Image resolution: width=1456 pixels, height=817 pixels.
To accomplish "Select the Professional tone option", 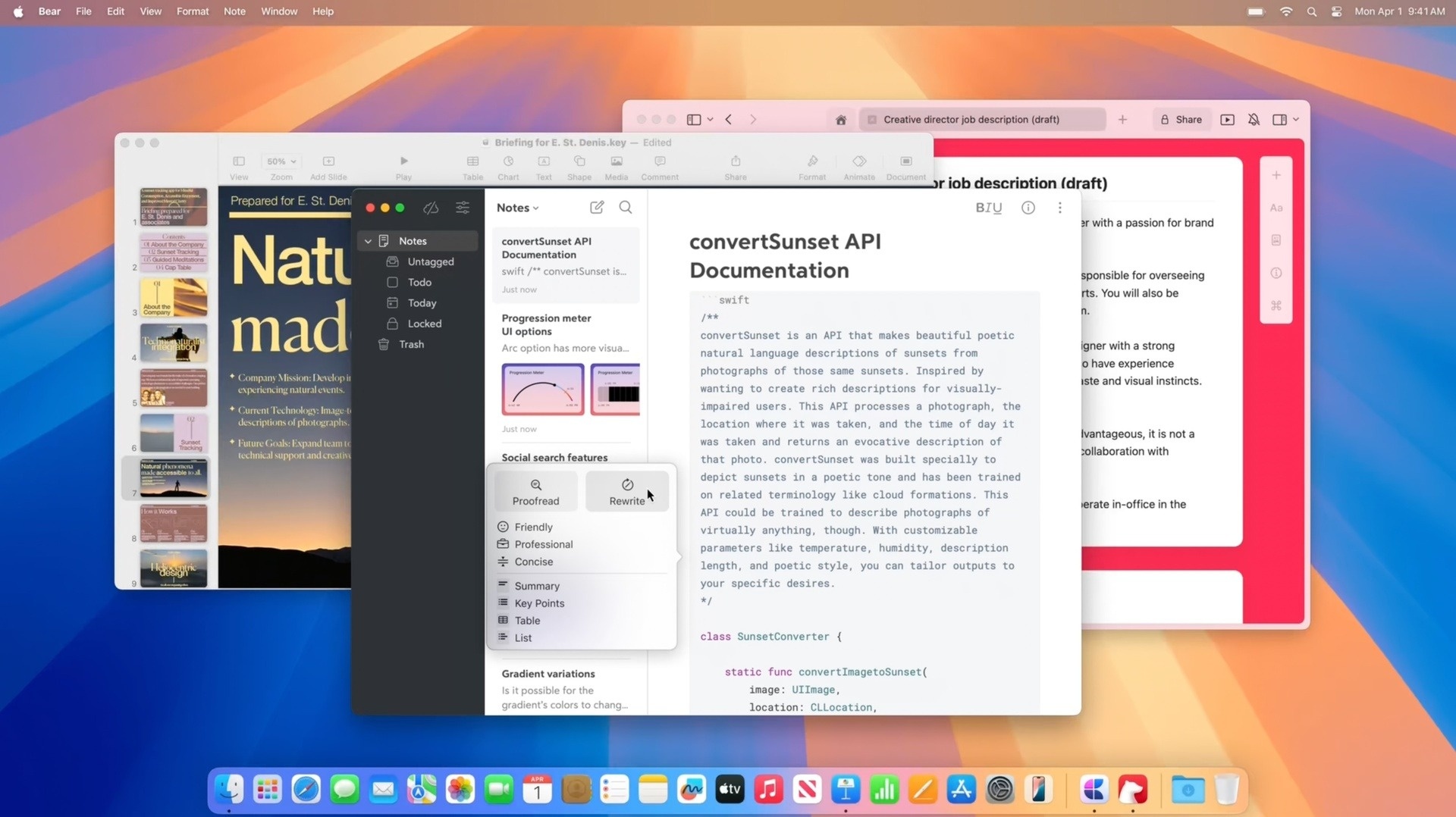I will click(543, 544).
